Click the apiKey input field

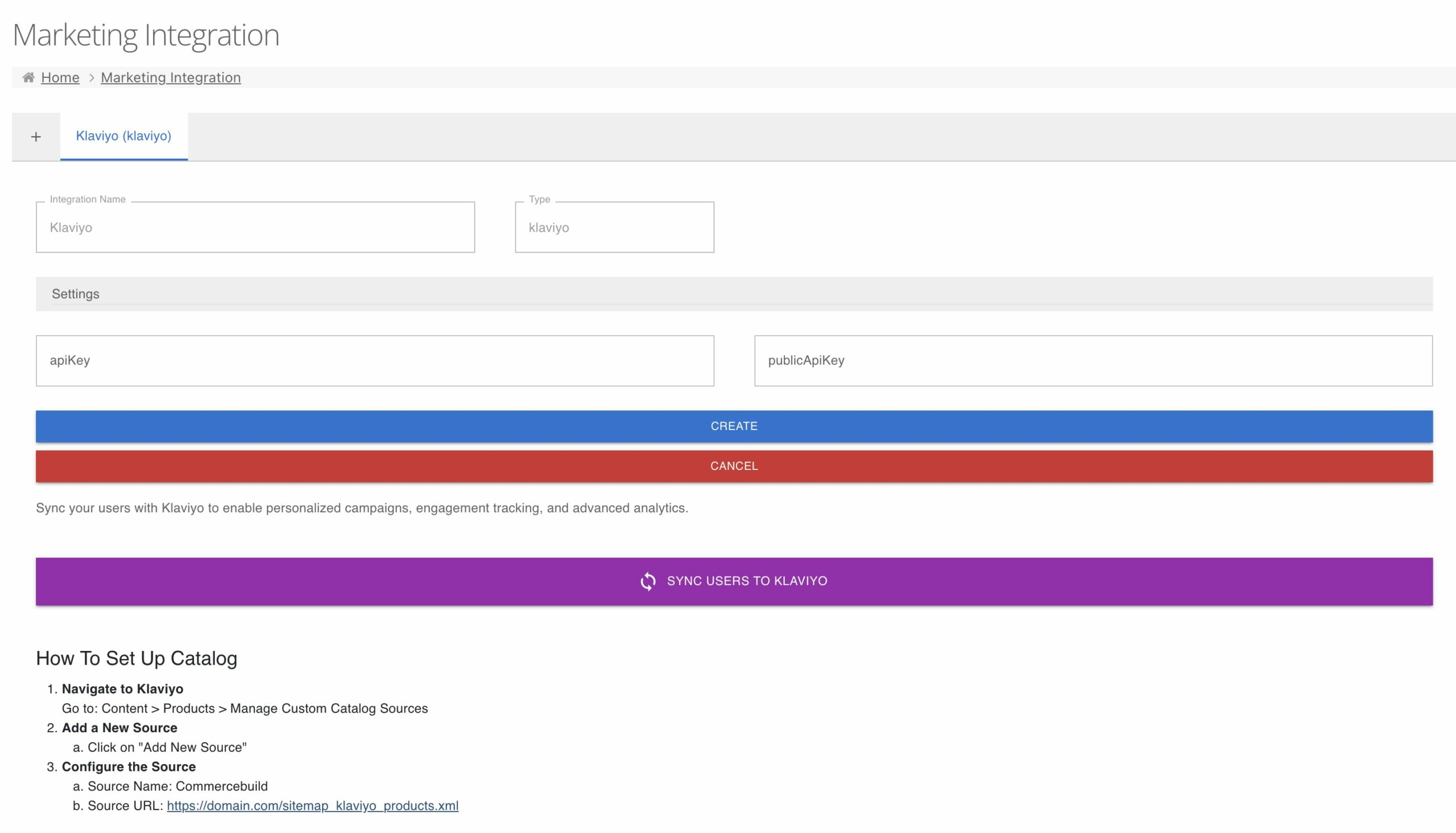375,360
